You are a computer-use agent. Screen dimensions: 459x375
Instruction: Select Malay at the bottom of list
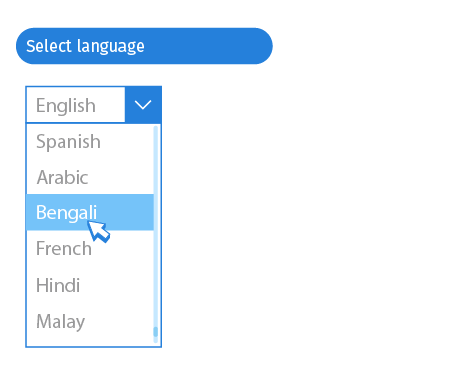[x=90, y=321]
